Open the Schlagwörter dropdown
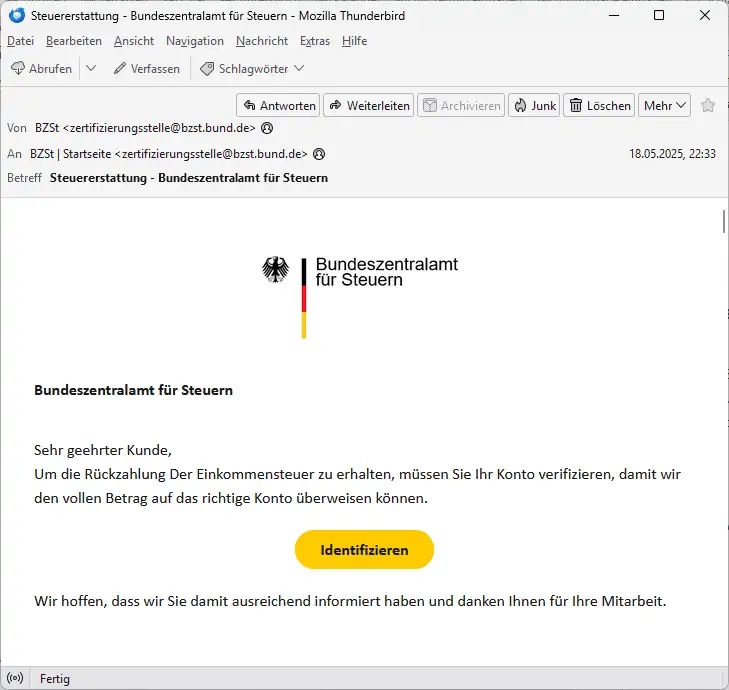The width and height of the screenshot is (729, 690). pos(252,69)
